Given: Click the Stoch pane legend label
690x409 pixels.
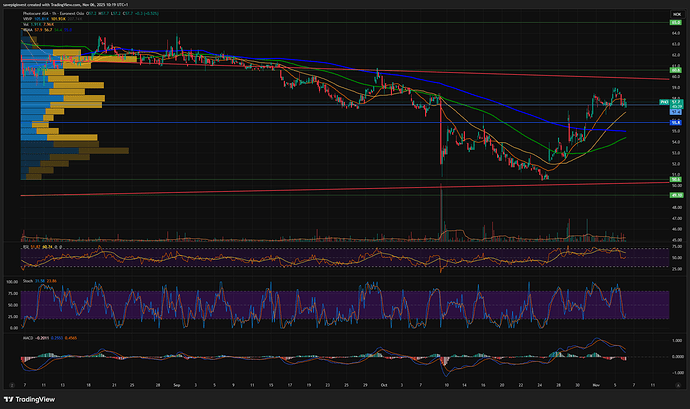Looking at the screenshot, I should click(x=27, y=280).
